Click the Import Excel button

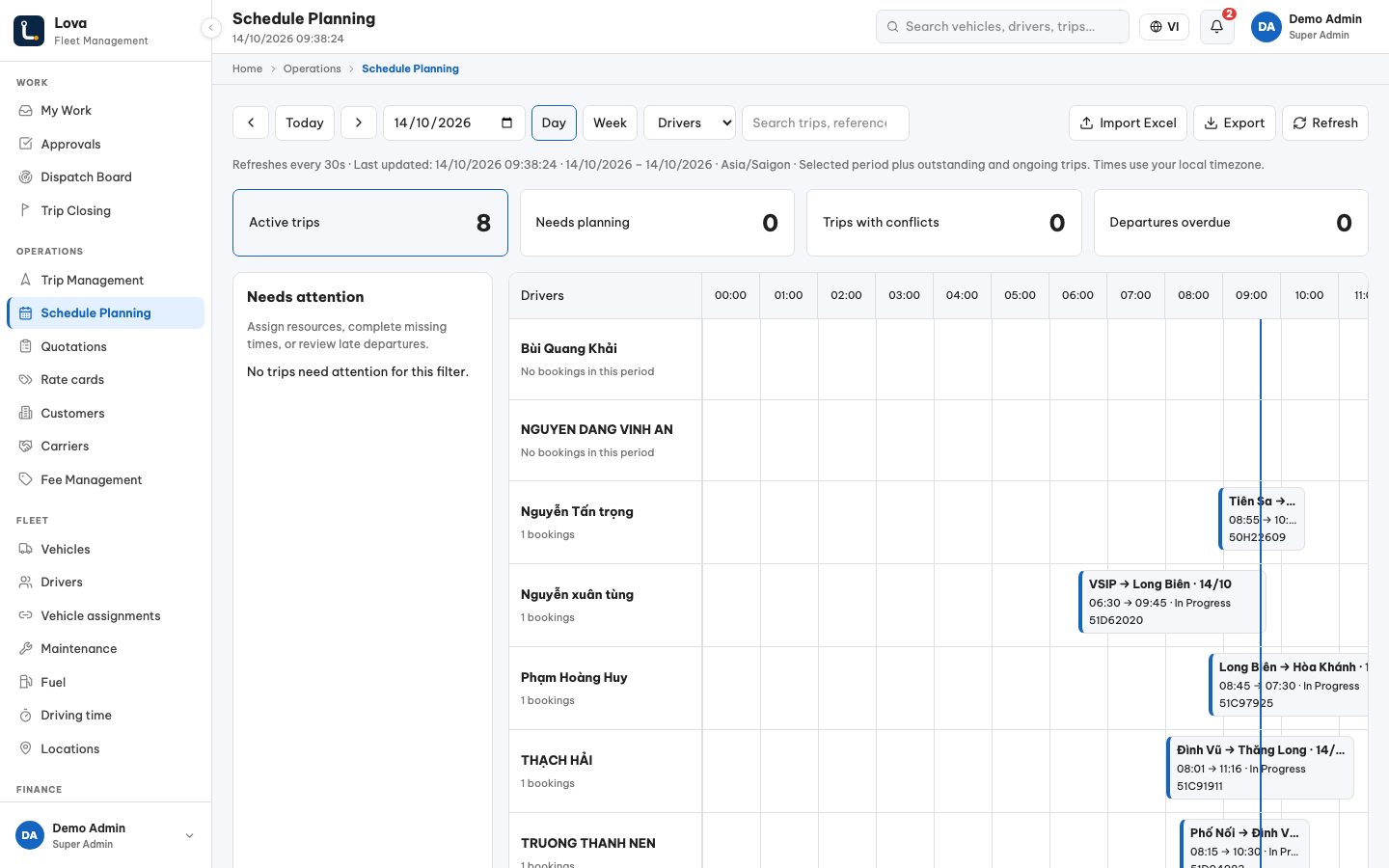(1129, 122)
